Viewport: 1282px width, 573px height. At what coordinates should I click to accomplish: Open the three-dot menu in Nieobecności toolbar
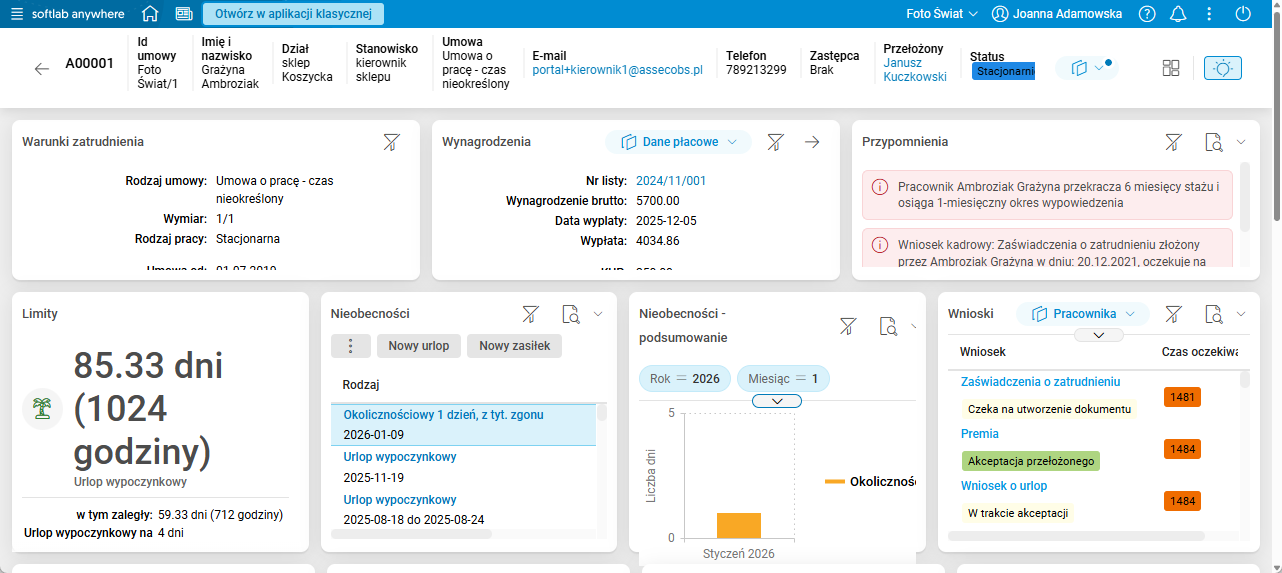pyautogui.click(x=350, y=346)
